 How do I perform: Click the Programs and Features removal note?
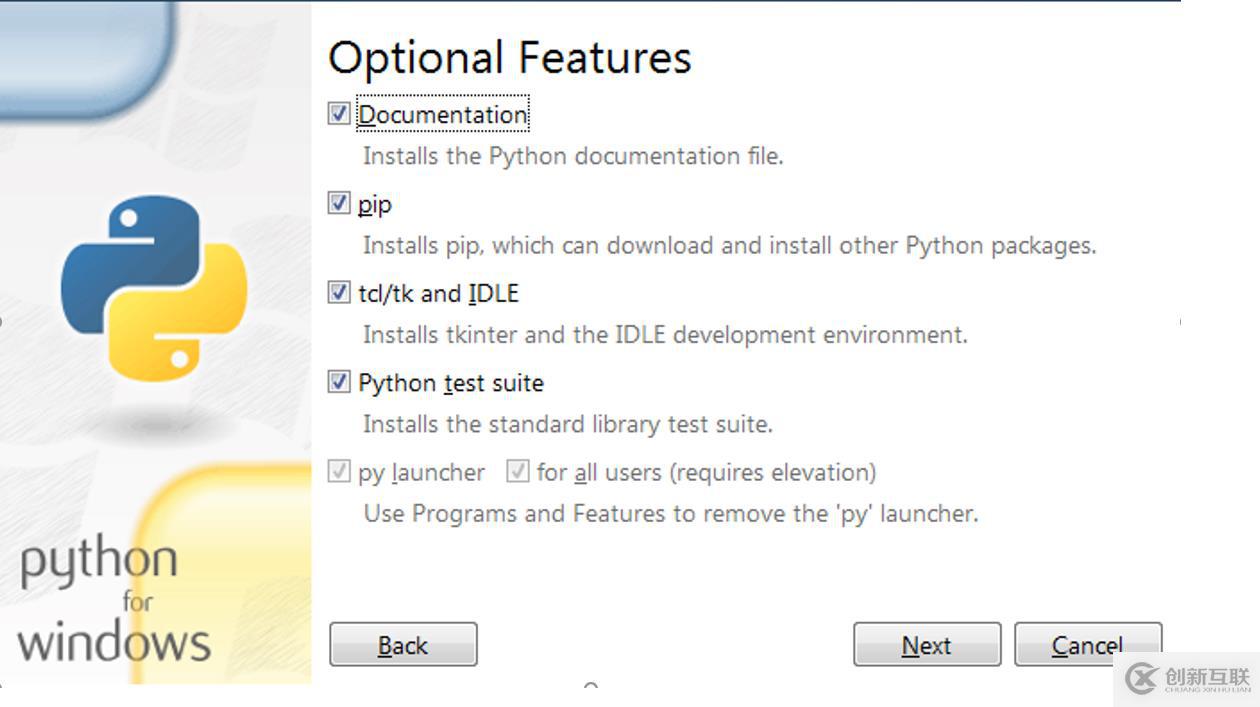(x=671, y=514)
